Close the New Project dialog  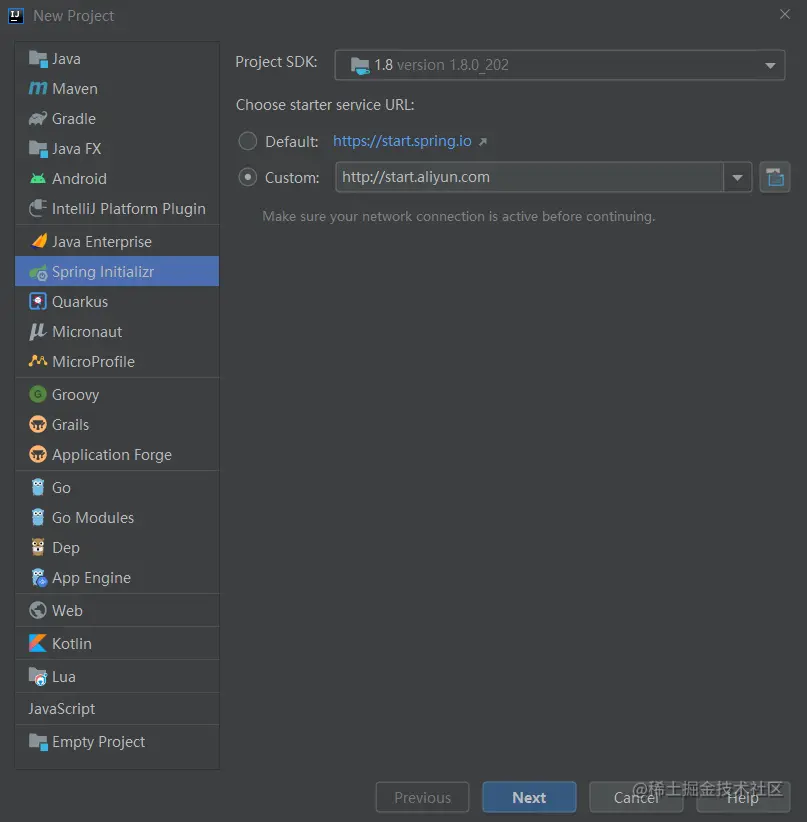tap(784, 15)
